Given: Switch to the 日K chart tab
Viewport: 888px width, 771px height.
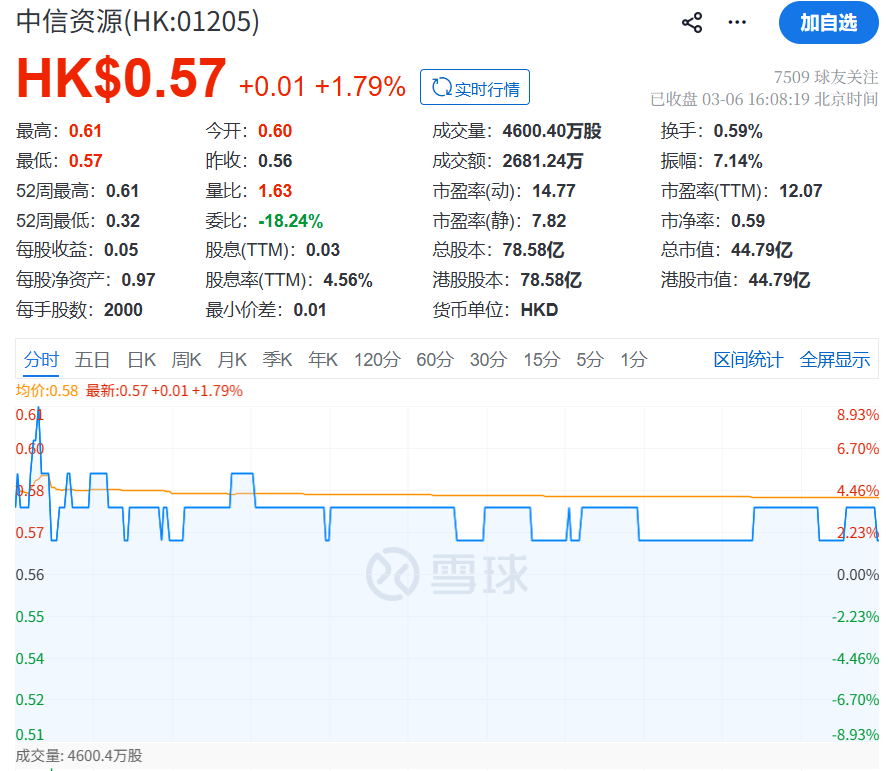Looking at the screenshot, I should pyautogui.click(x=142, y=360).
